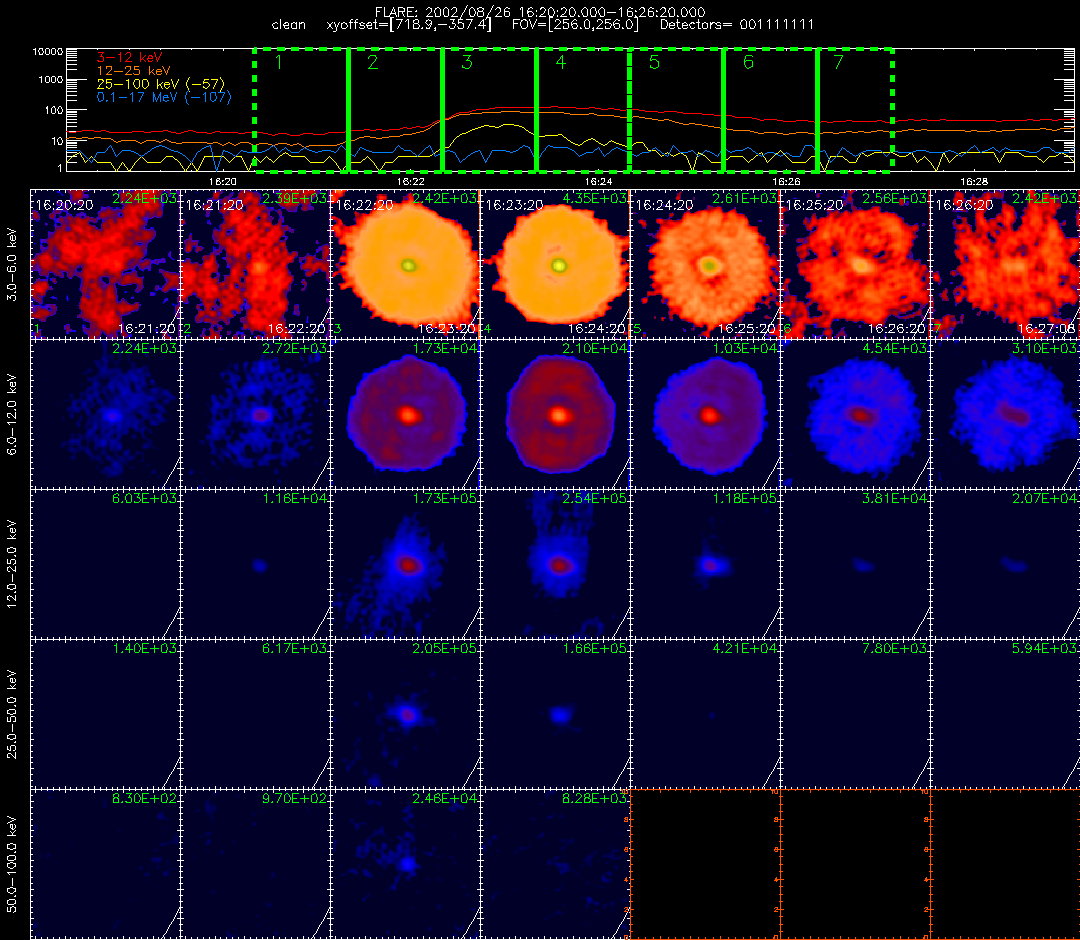Open the 3.0-6.0 keV image with peak 2.61E+03

706,264
